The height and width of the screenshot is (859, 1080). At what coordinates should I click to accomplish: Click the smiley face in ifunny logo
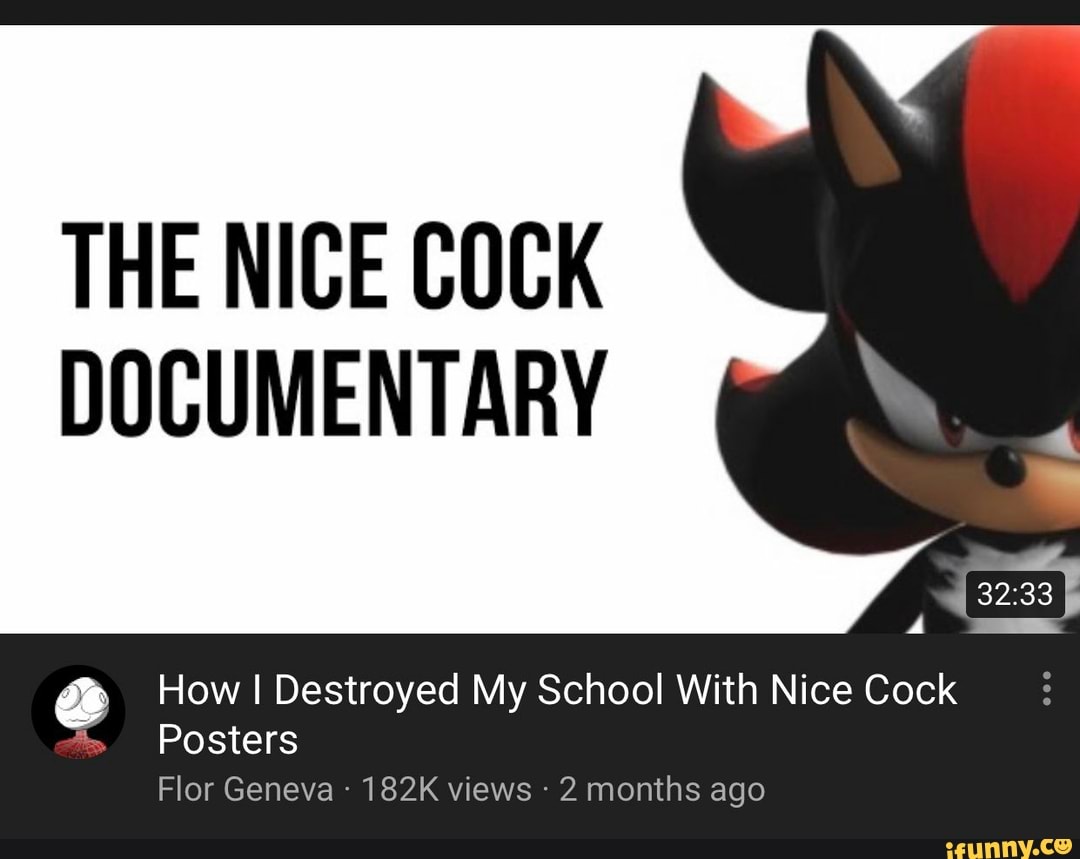(x=1062, y=845)
